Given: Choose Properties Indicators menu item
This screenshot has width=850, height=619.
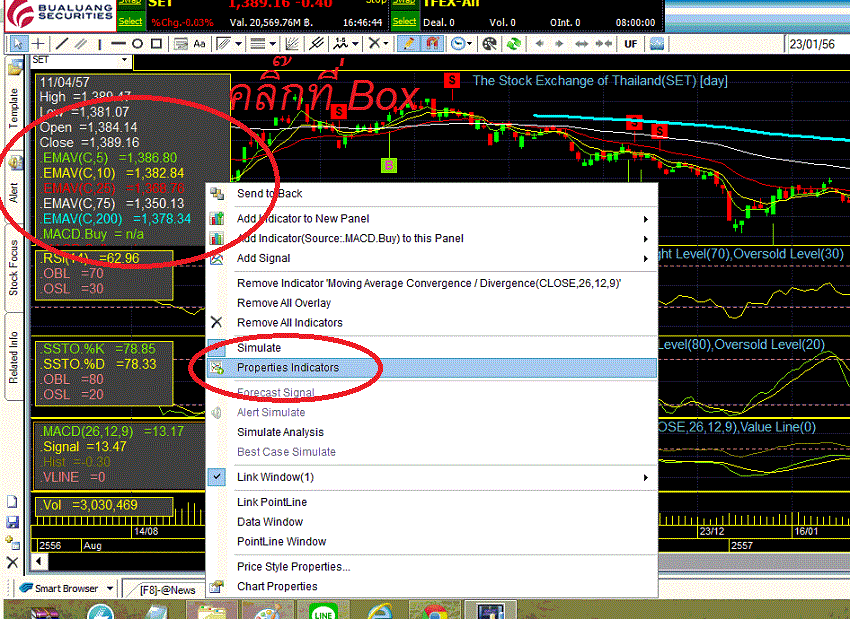Looking at the screenshot, I should click(432, 367).
